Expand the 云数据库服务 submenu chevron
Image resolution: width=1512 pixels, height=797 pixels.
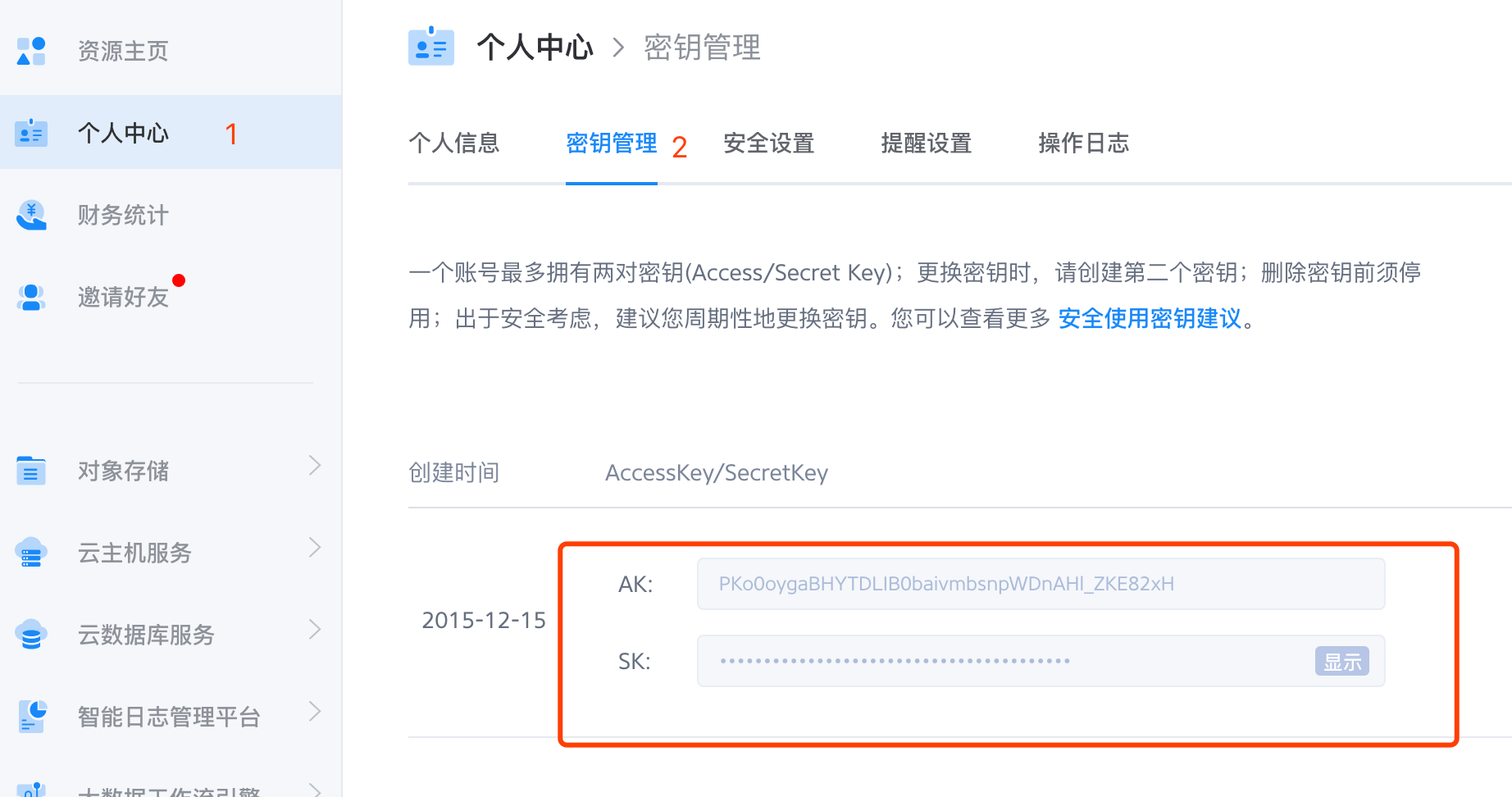pyautogui.click(x=315, y=630)
